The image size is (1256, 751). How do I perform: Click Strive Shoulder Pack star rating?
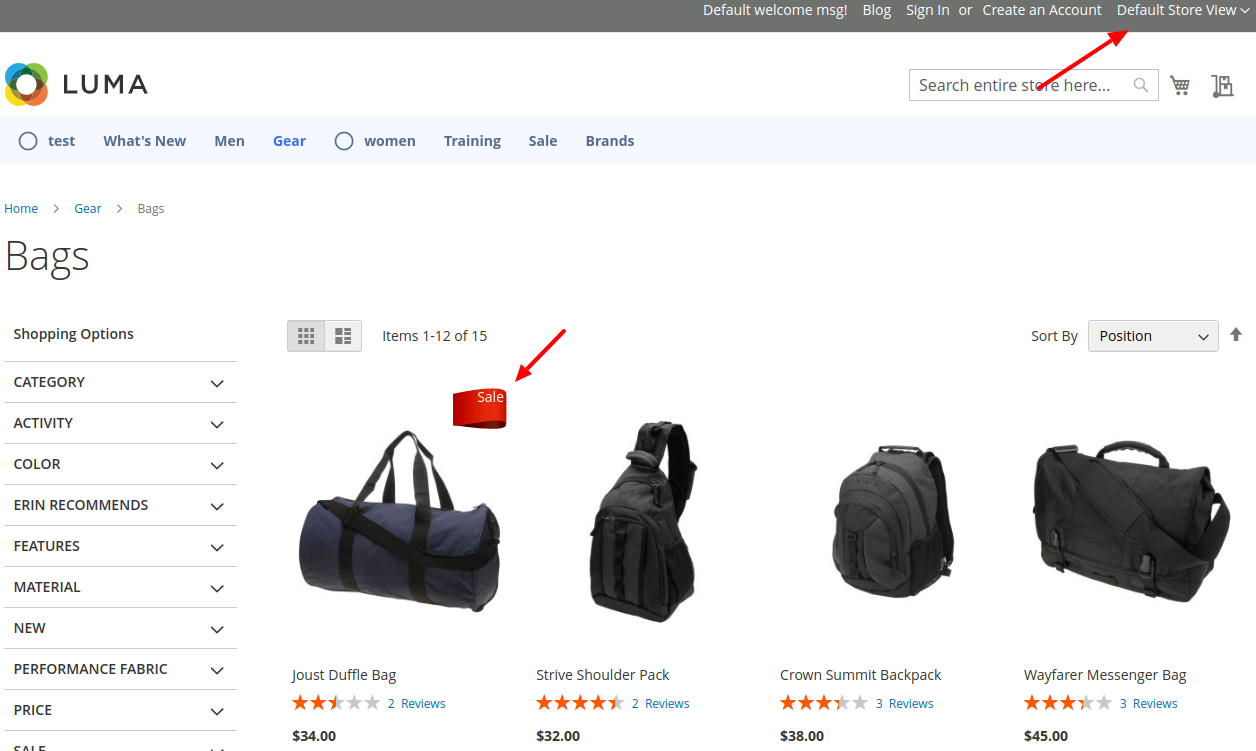pyautogui.click(x=580, y=703)
